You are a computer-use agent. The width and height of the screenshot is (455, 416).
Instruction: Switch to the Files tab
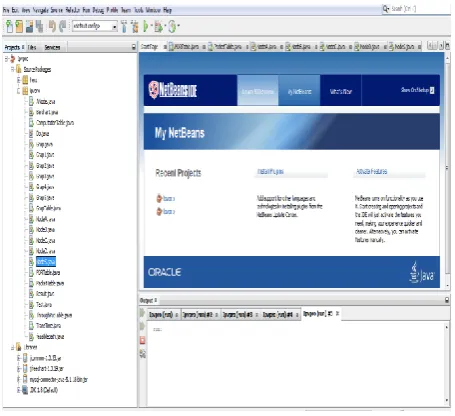(32, 47)
